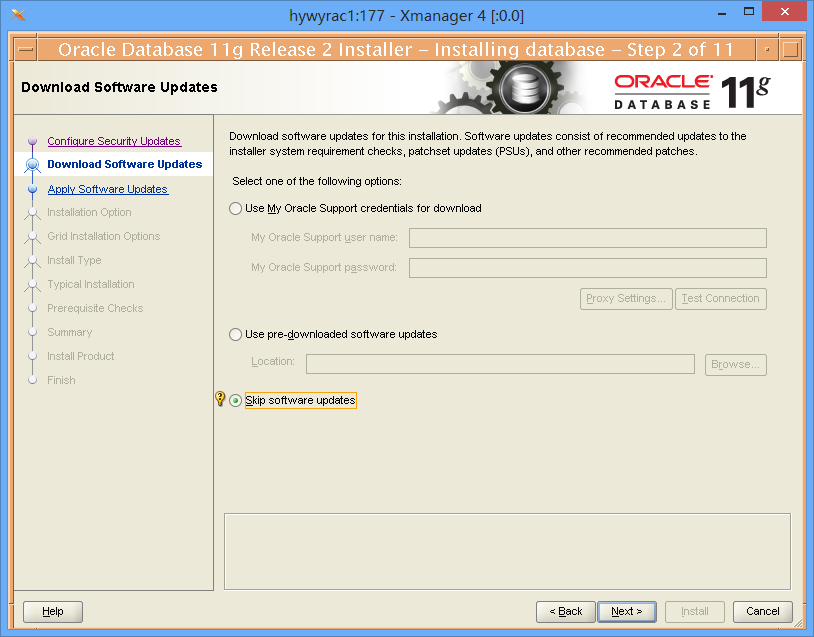Click the Browse button
This screenshot has height=637, width=814.
pos(736,364)
